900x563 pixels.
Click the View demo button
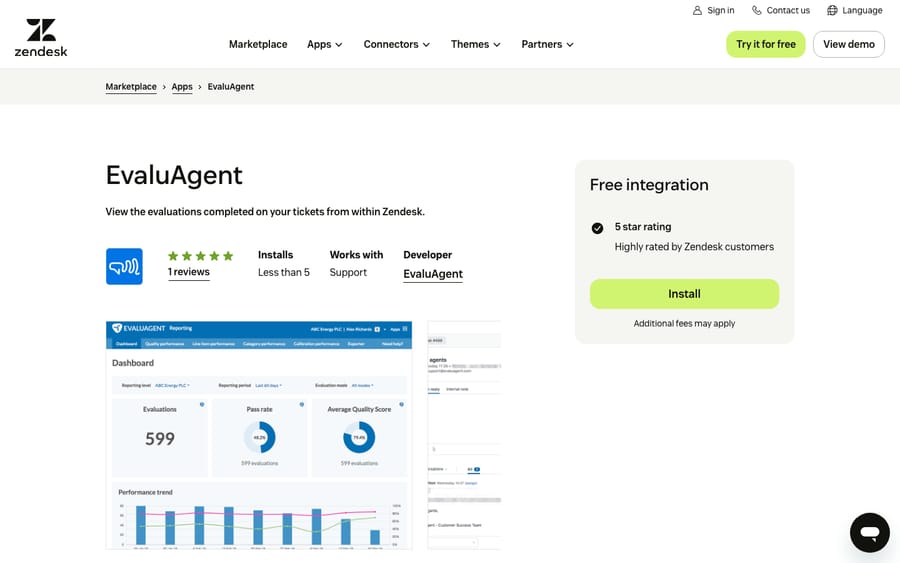coord(848,44)
